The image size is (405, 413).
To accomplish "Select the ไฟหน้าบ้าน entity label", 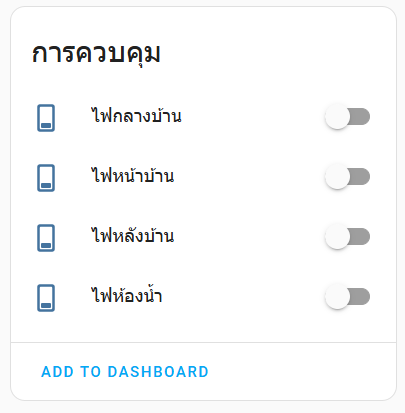I will 133,175.
